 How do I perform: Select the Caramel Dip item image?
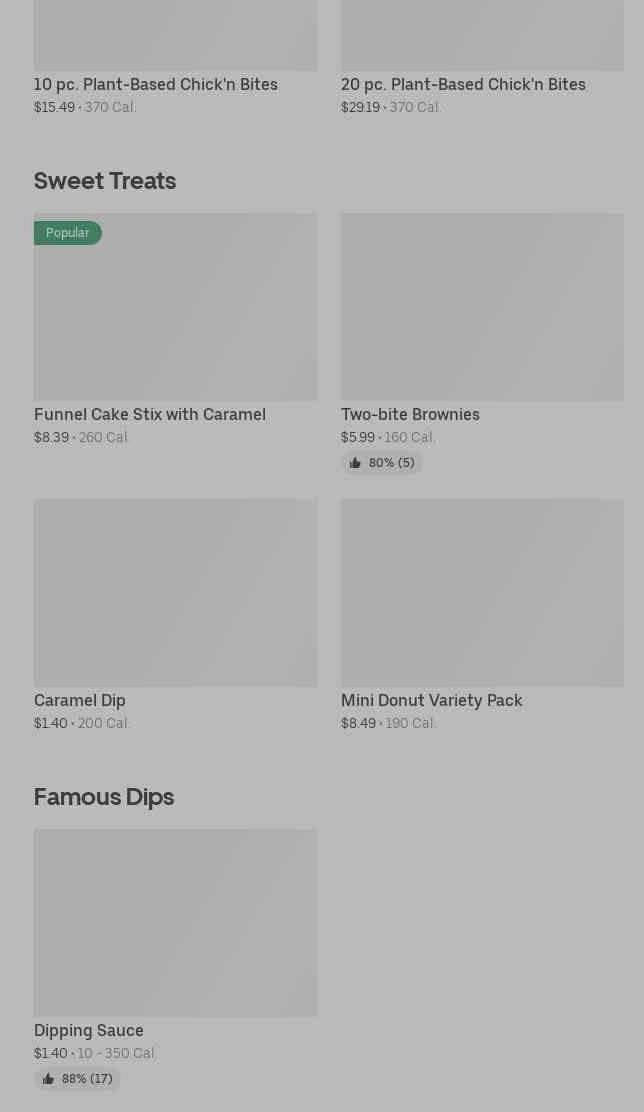tap(175, 593)
